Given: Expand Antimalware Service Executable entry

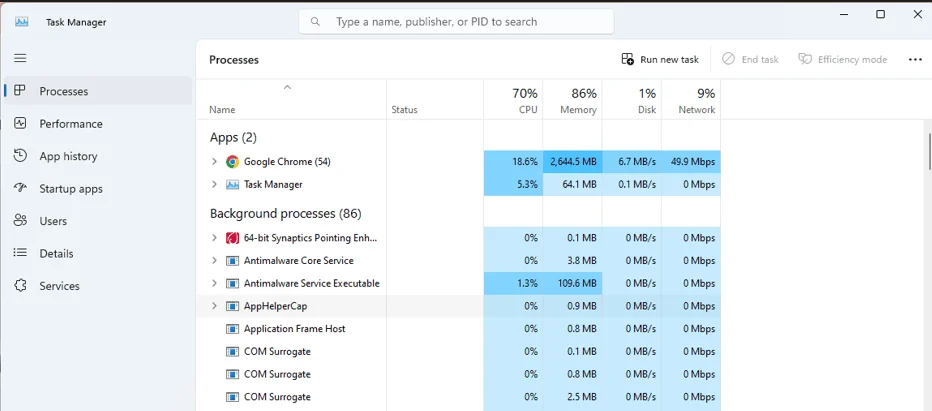Looking at the screenshot, I should (215, 283).
